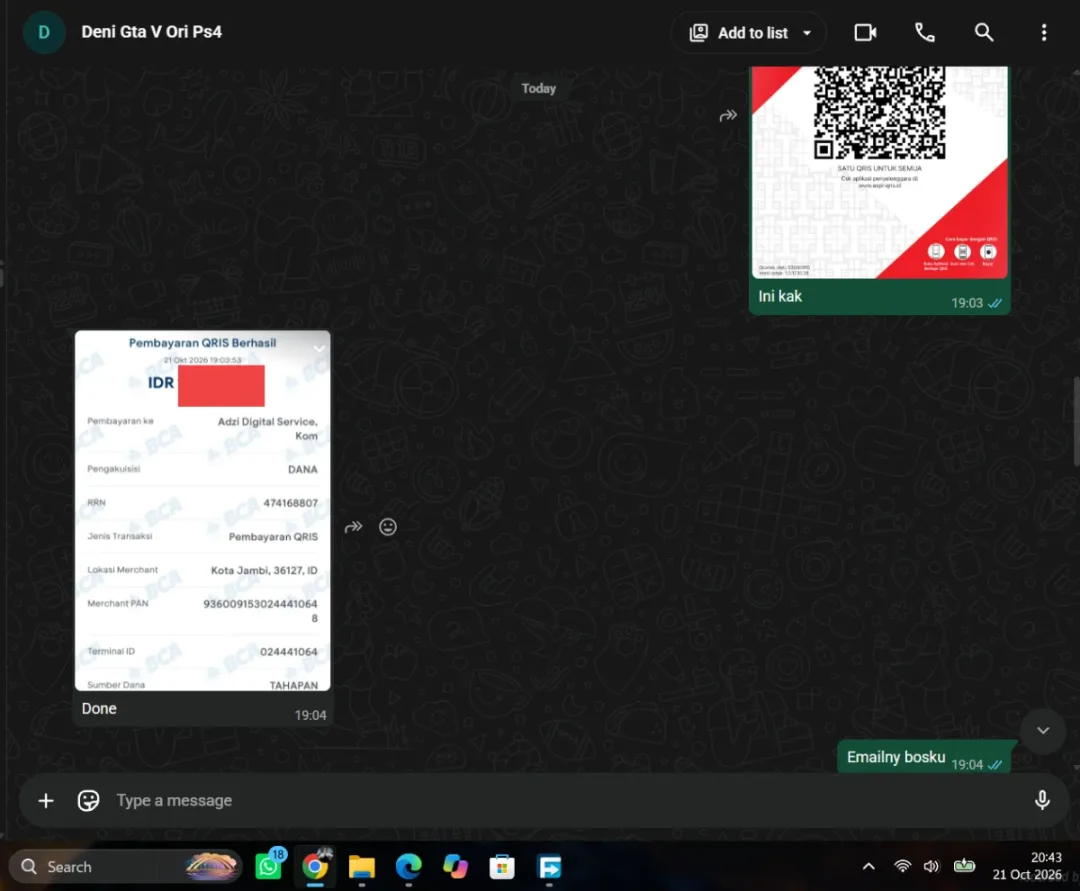1080x891 pixels.
Task: Forward the QR code image message
Action: pos(728,116)
